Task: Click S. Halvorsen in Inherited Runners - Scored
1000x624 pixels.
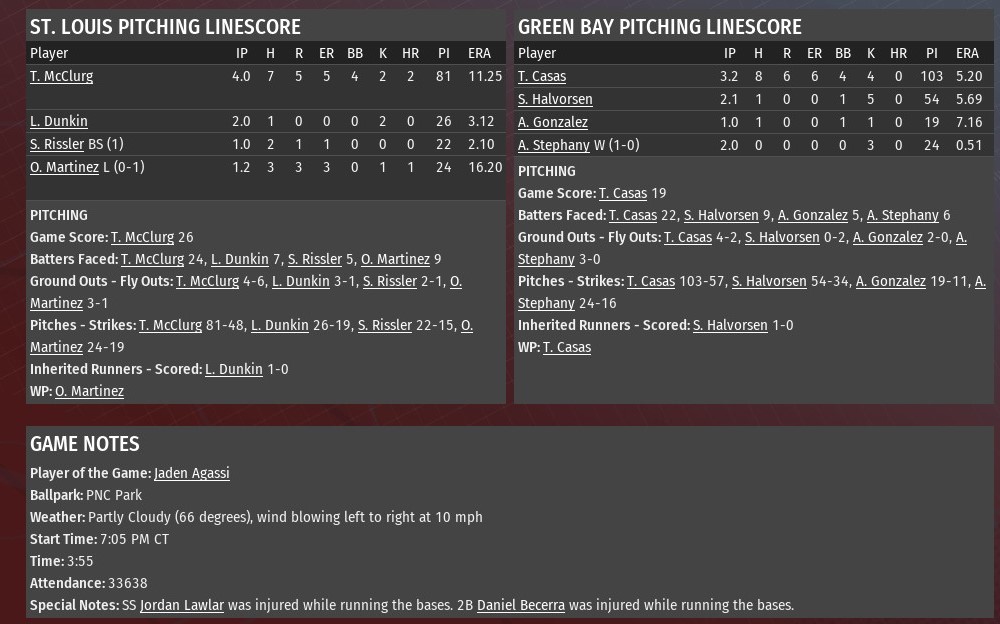Action: coord(730,325)
